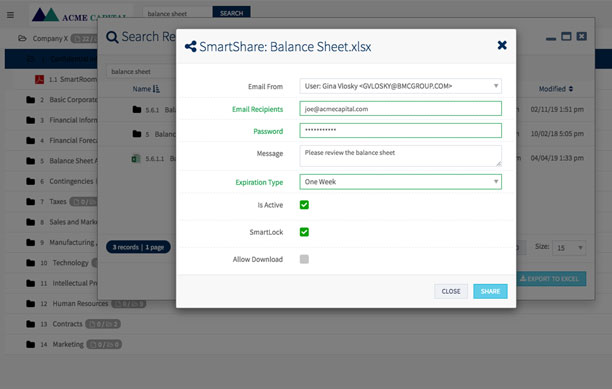The height and width of the screenshot is (389, 612).
Task: Click the Email Recipients field
Action: 400,108
